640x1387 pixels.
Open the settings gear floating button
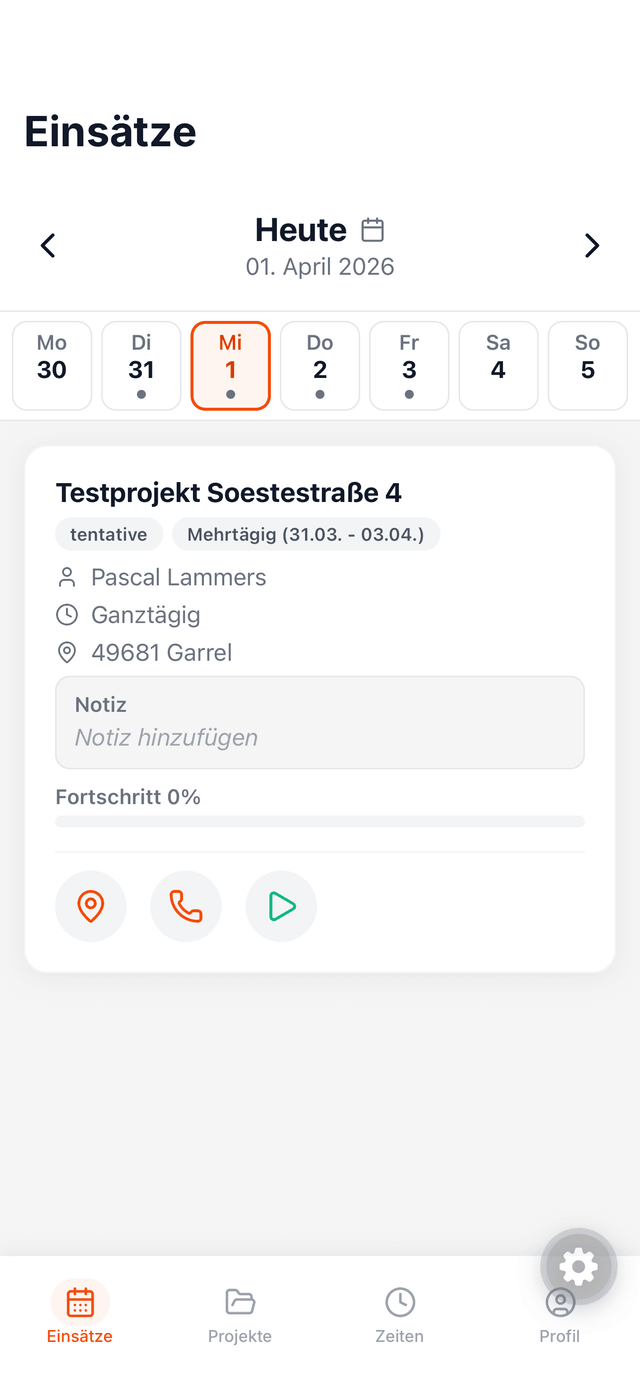(x=578, y=1266)
